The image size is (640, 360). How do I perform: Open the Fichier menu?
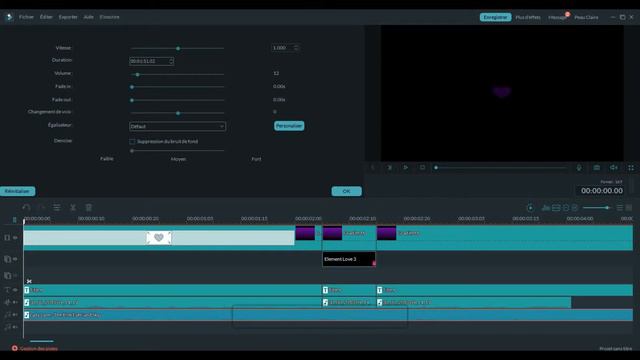26,17
